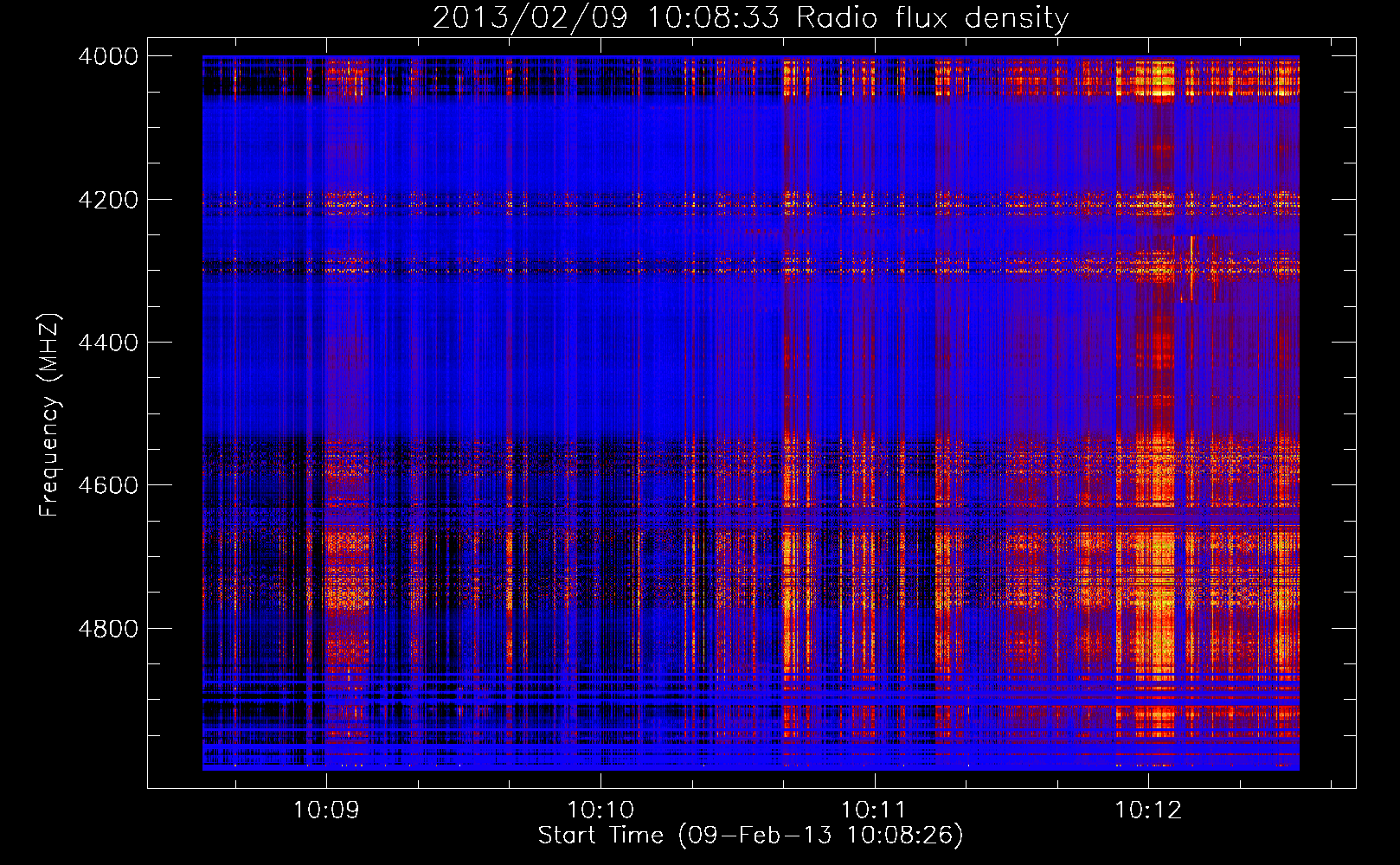Click the '10:10' time axis label
The height and width of the screenshot is (865, 1400).
600,811
